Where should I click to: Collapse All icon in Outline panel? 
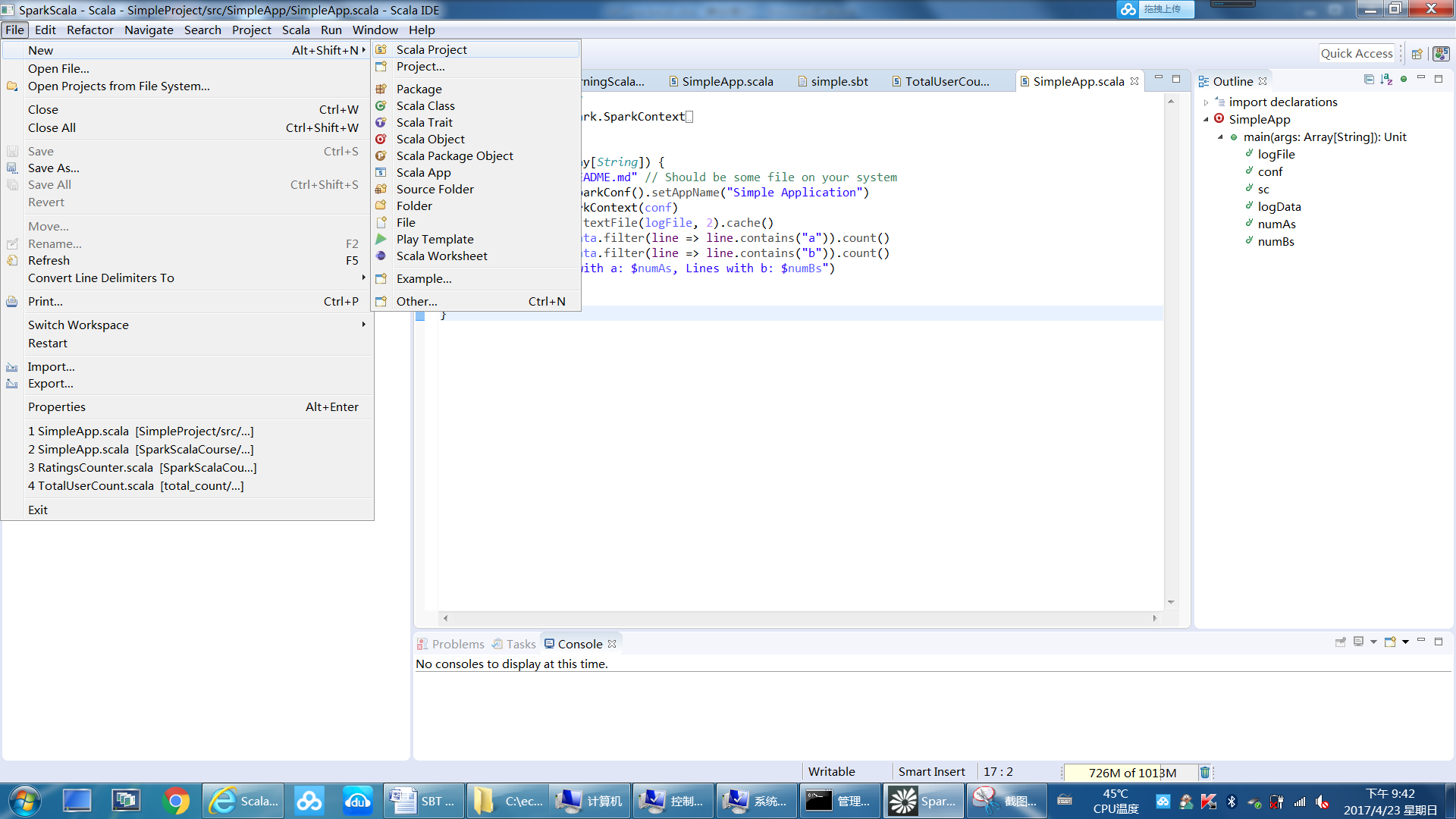pos(1369,79)
